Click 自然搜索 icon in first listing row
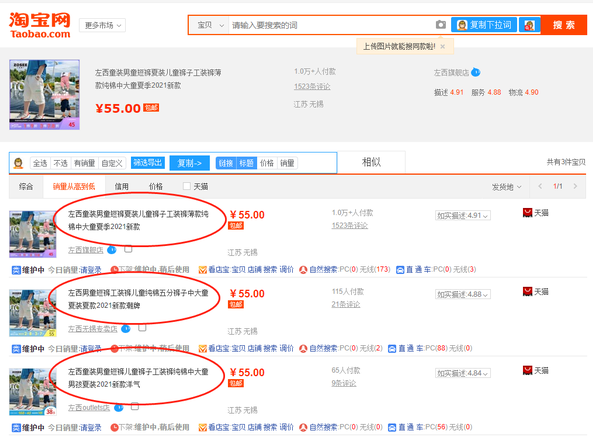This screenshot has height=445, width=593. [x=303, y=270]
